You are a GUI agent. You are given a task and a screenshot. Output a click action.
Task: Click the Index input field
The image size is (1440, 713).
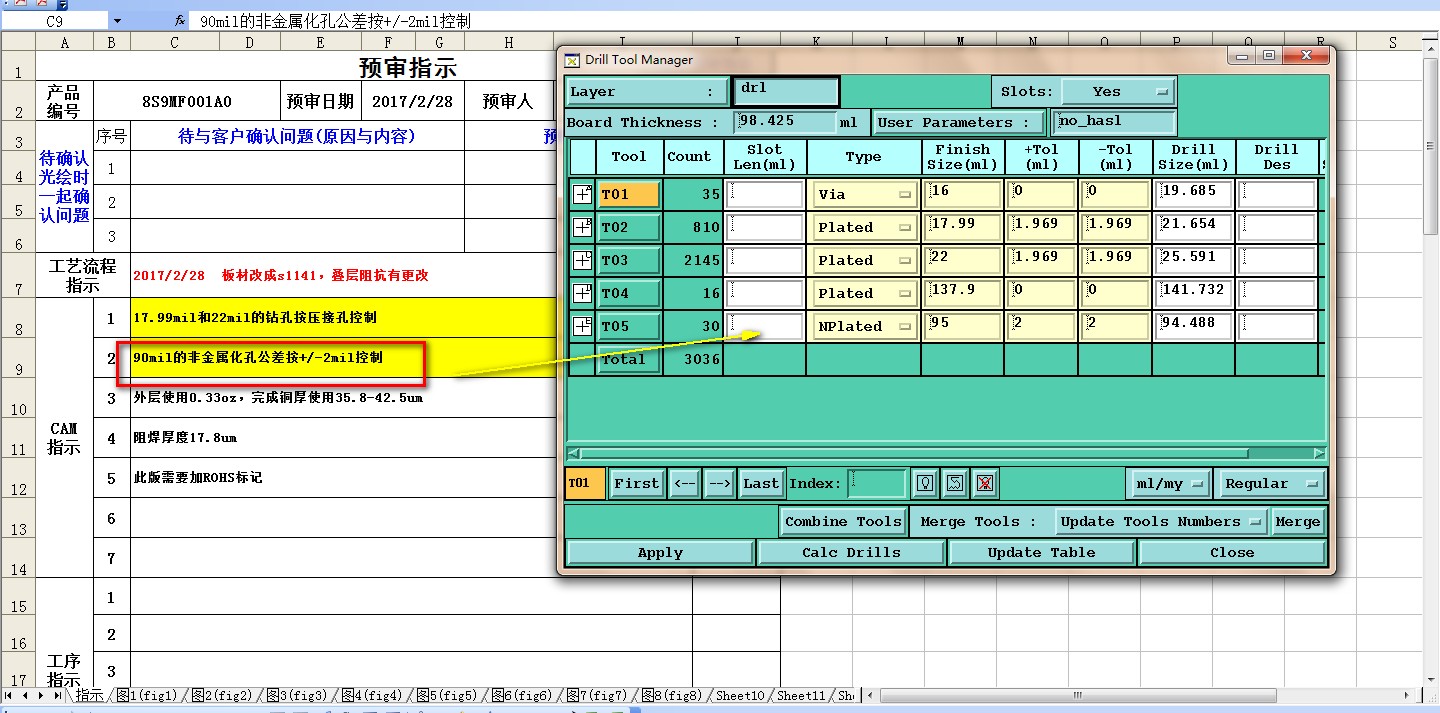(x=877, y=483)
